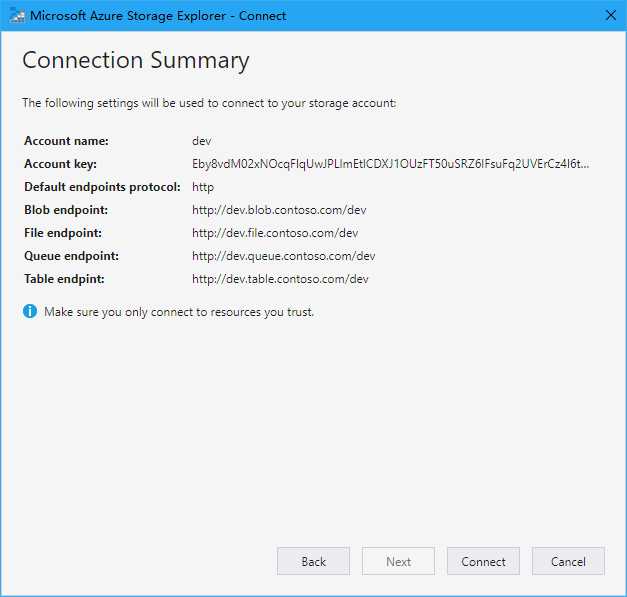Click the Queue endpoint URL

pos(284,256)
